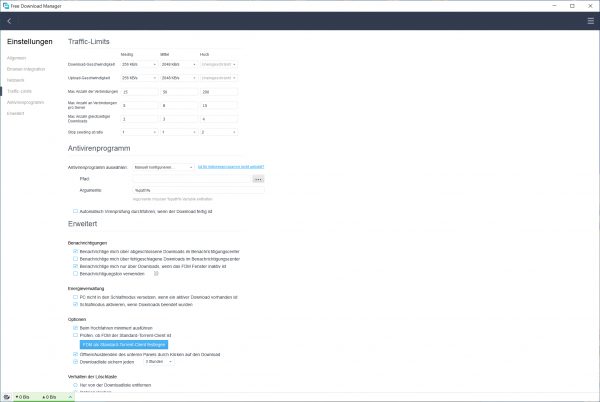Toggle automatic virus check after download checkbox
The height and width of the screenshot is (402, 600).
[75, 211]
